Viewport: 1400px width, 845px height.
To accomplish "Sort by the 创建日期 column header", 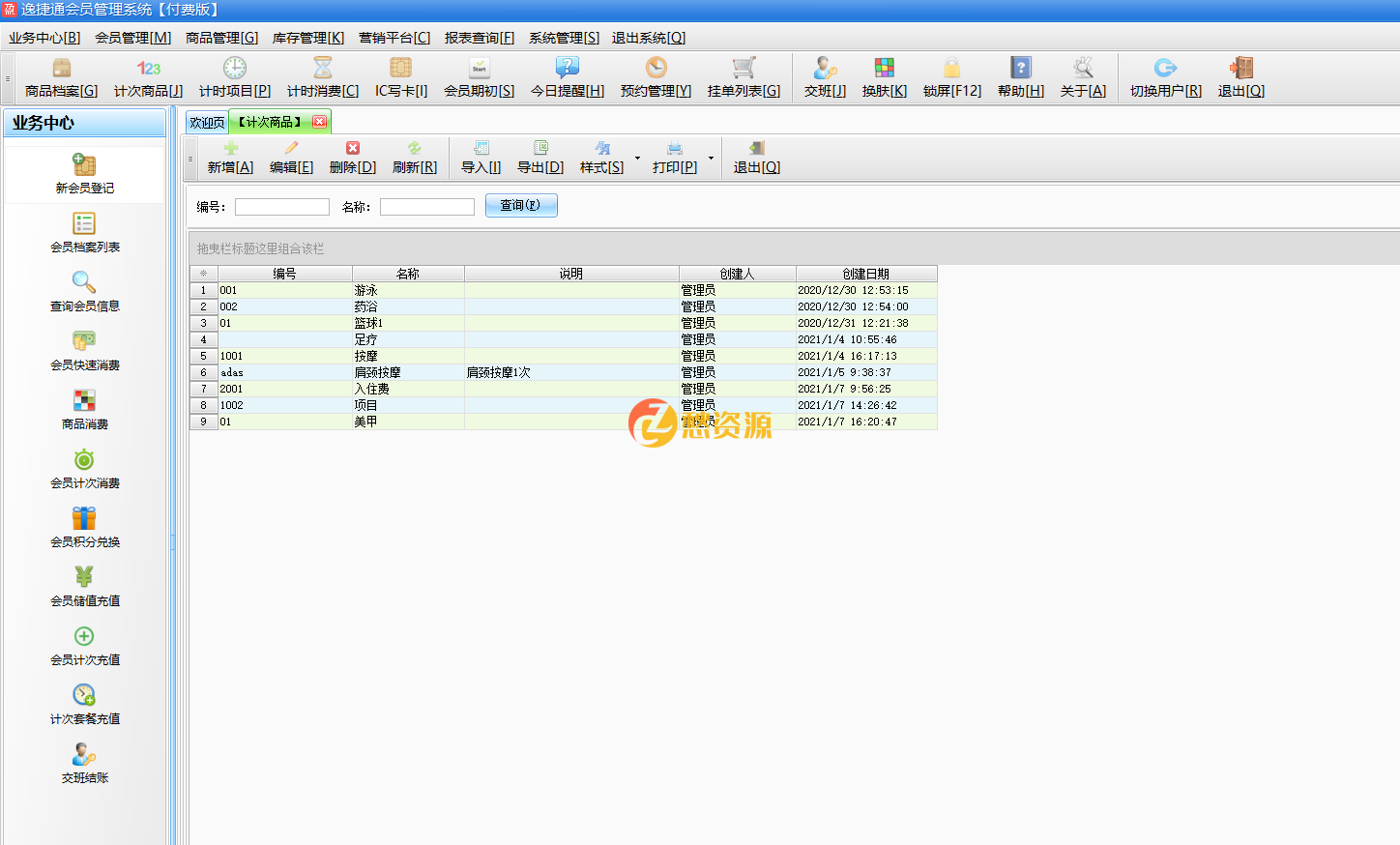I will click(x=865, y=274).
